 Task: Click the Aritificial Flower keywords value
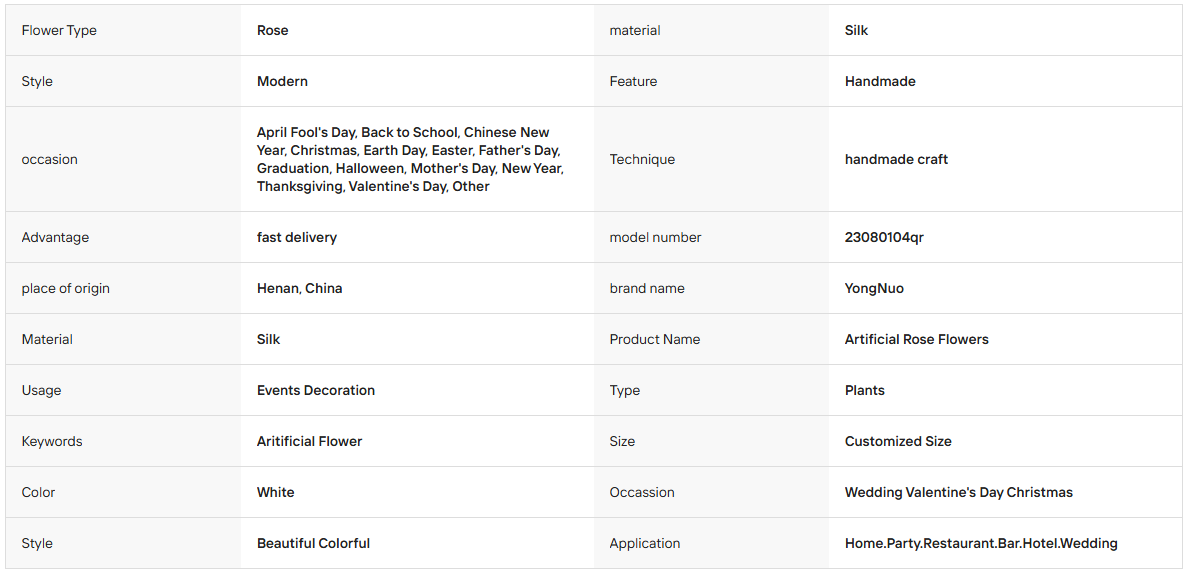[x=310, y=441]
